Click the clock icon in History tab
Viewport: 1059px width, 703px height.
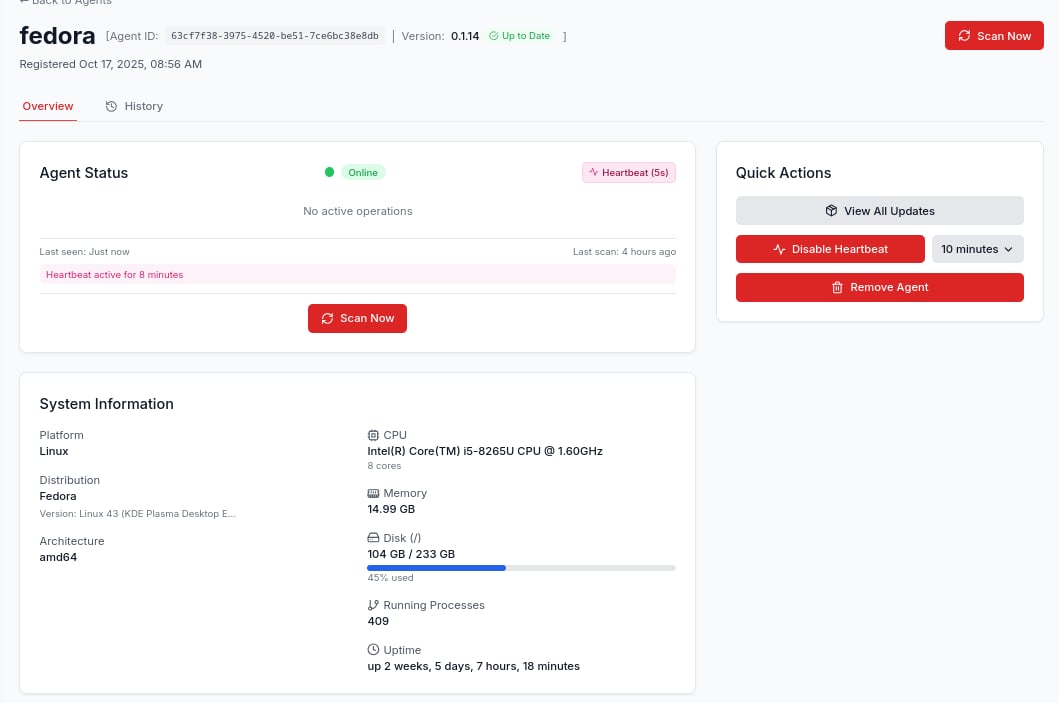pos(111,106)
